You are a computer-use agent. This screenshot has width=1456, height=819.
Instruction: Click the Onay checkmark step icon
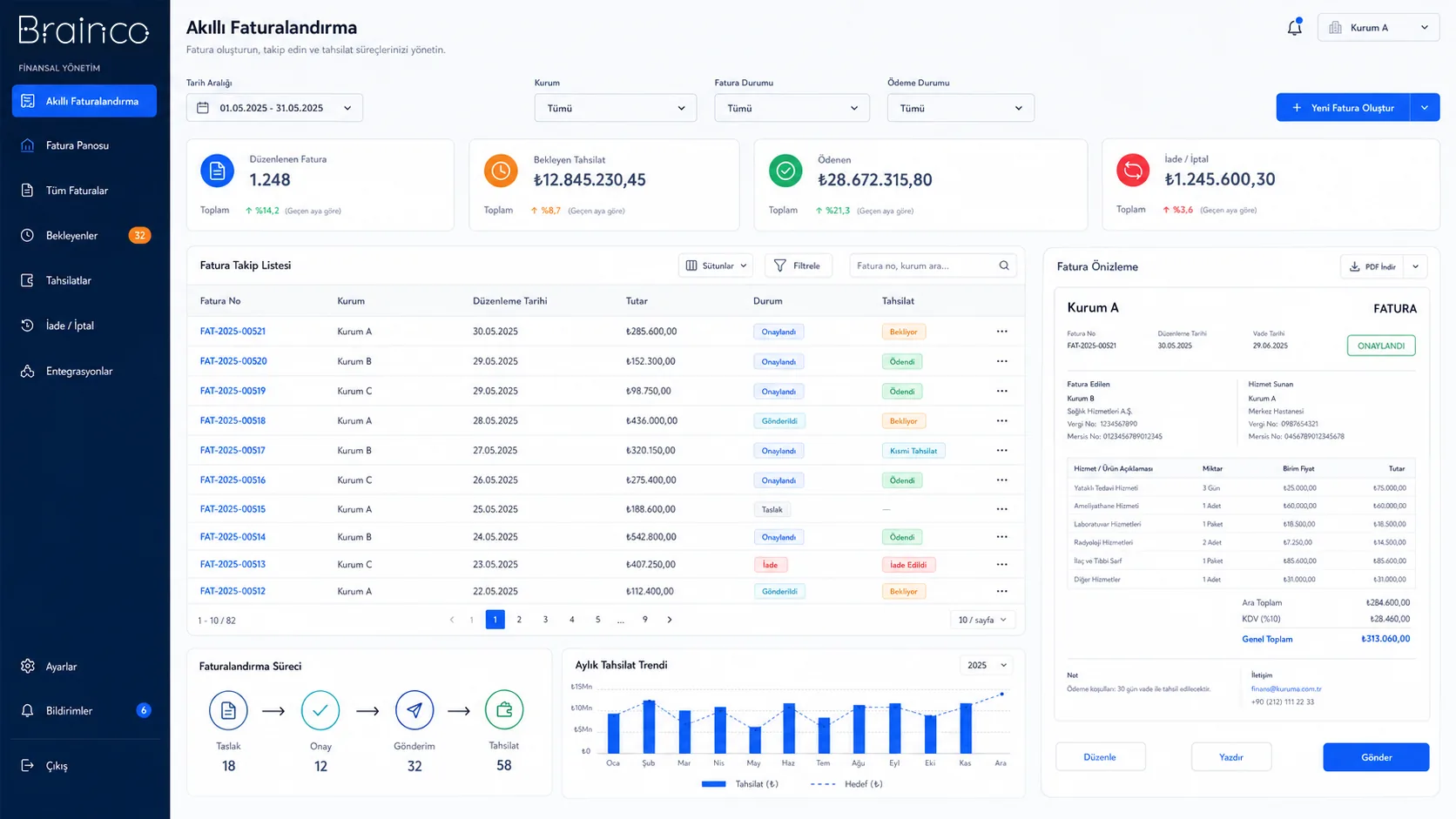320,711
